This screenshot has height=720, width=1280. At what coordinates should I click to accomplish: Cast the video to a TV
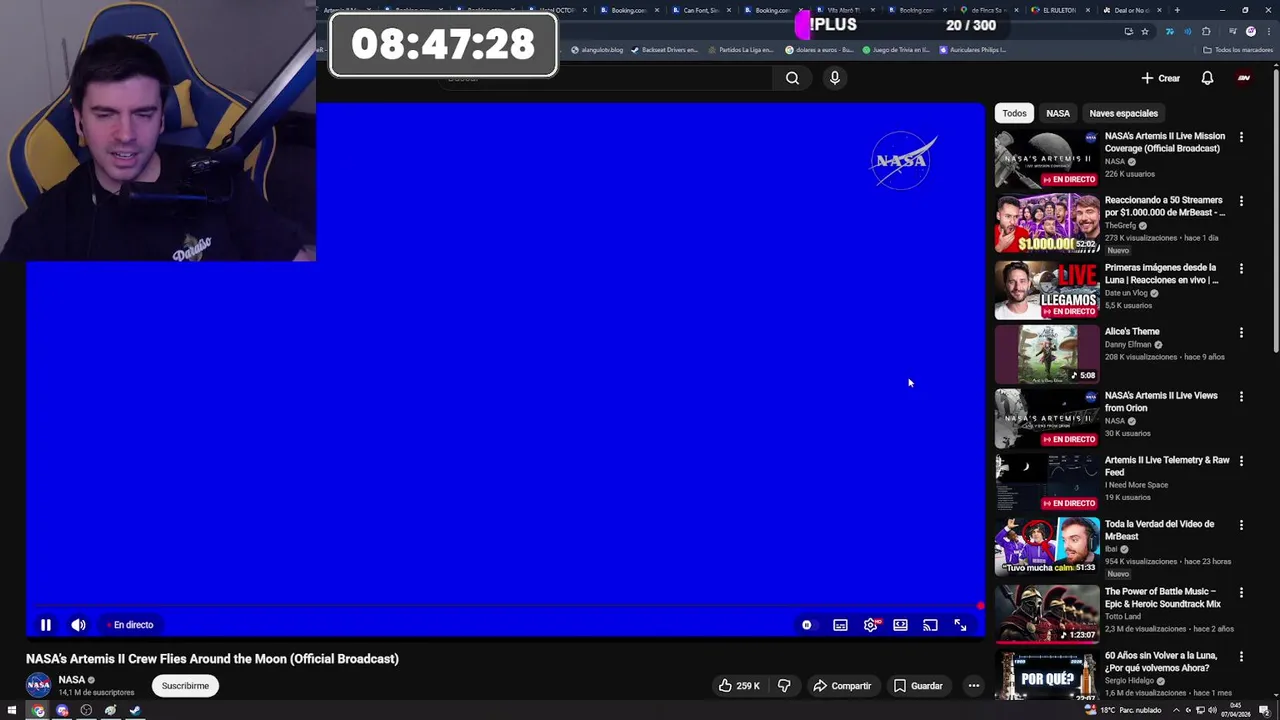[x=930, y=625]
